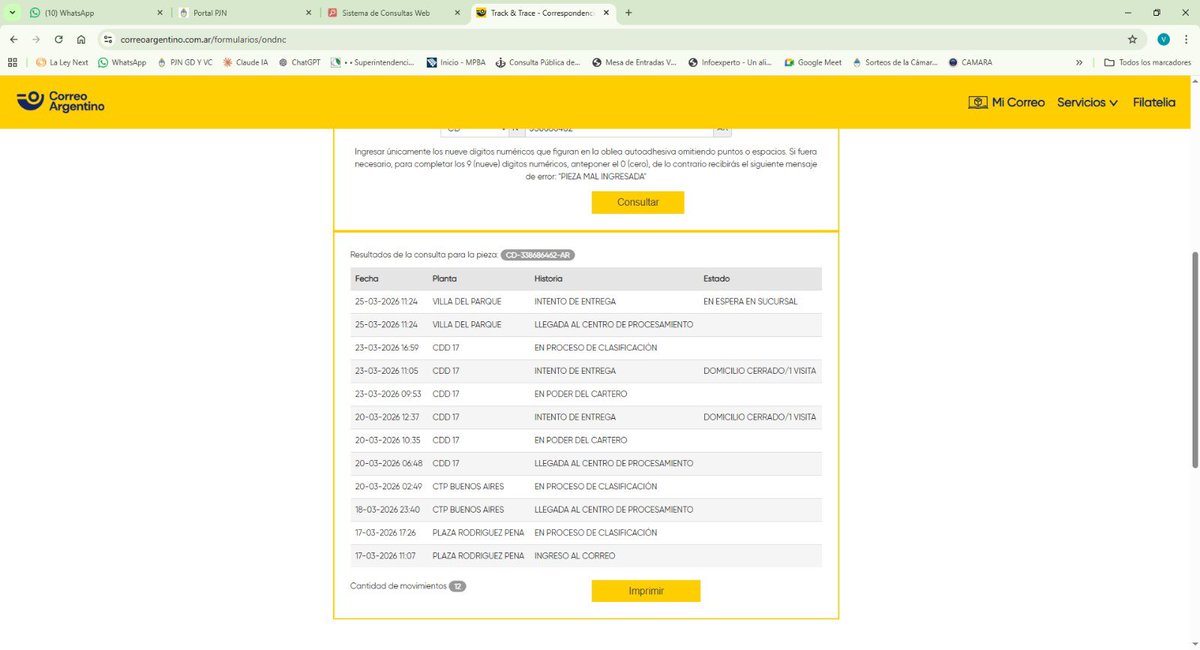Select the 18-03-2026 23:40 date cell
Image resolution: width=1200 pixels, height=650 pixels.
(x=388, y=509)
